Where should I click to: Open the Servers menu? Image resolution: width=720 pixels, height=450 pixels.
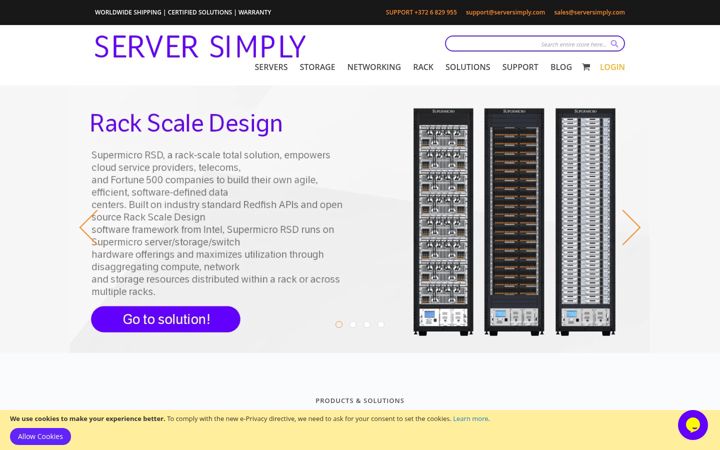point(271,67)
